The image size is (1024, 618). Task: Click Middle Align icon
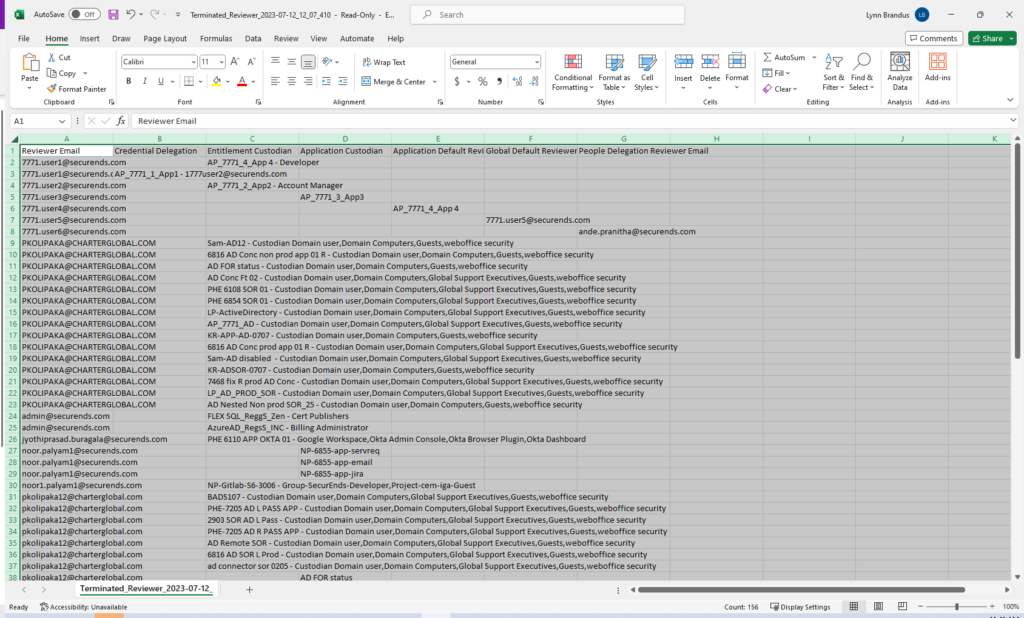[292, 61]
